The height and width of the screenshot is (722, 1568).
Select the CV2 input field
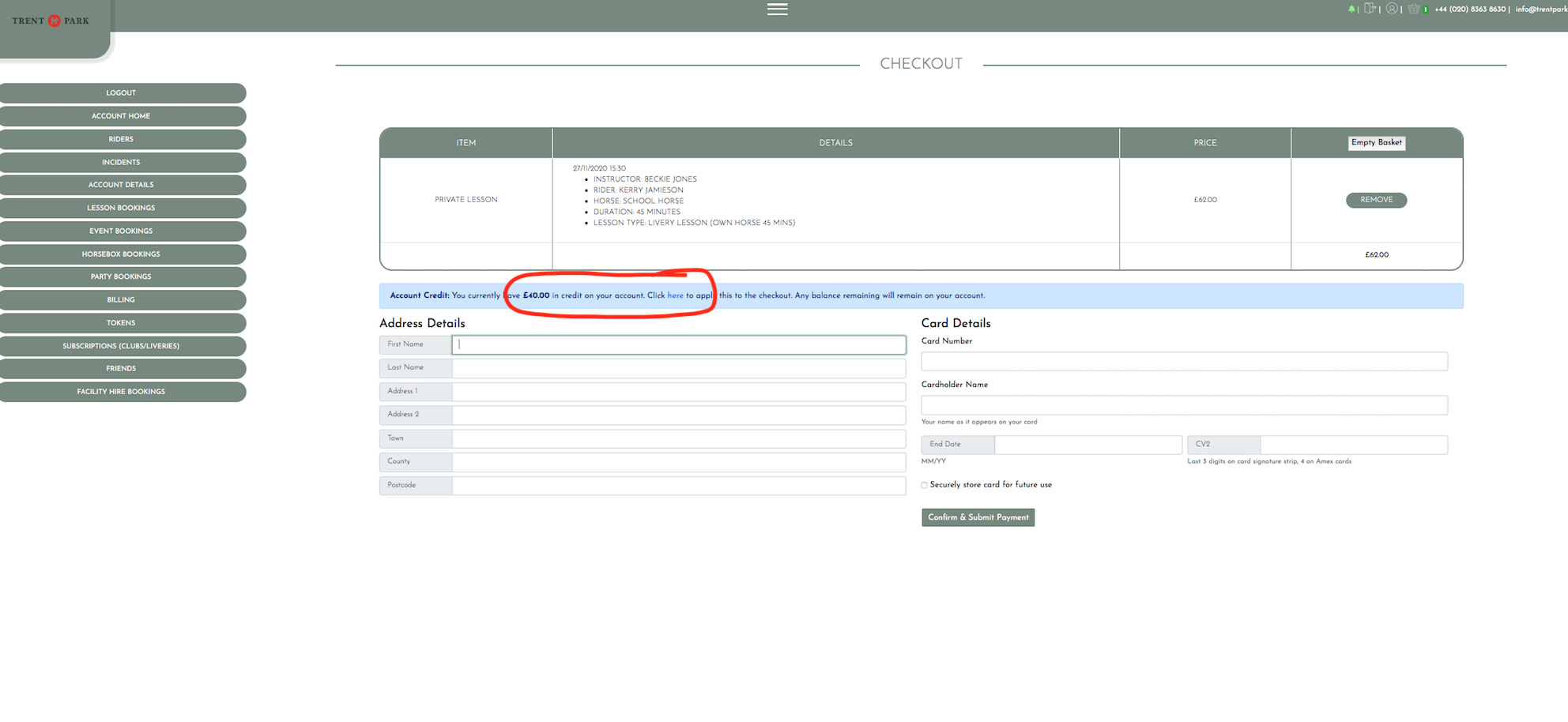click(x=1353, y=445)
